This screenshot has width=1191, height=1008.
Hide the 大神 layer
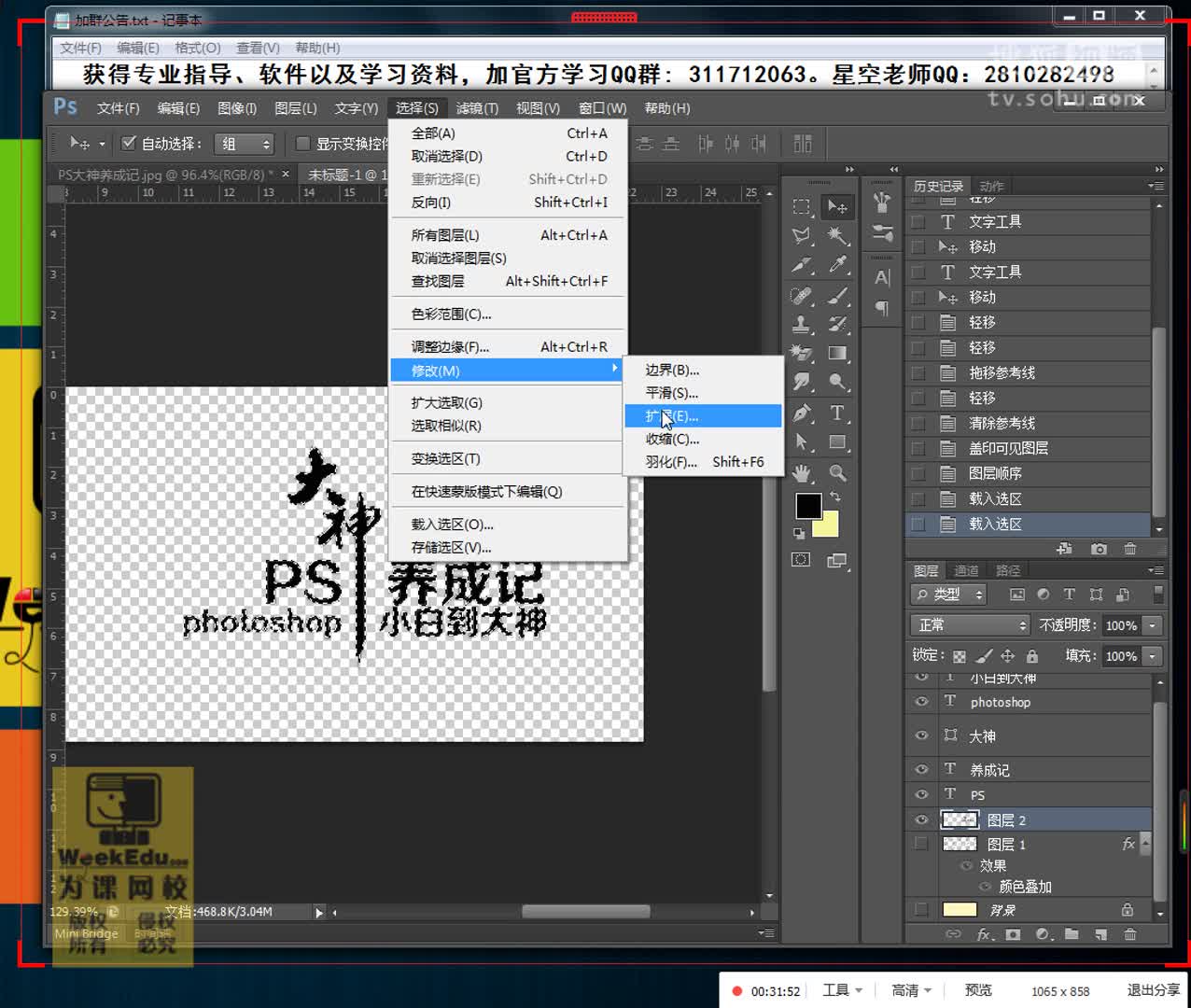(921, 735)
